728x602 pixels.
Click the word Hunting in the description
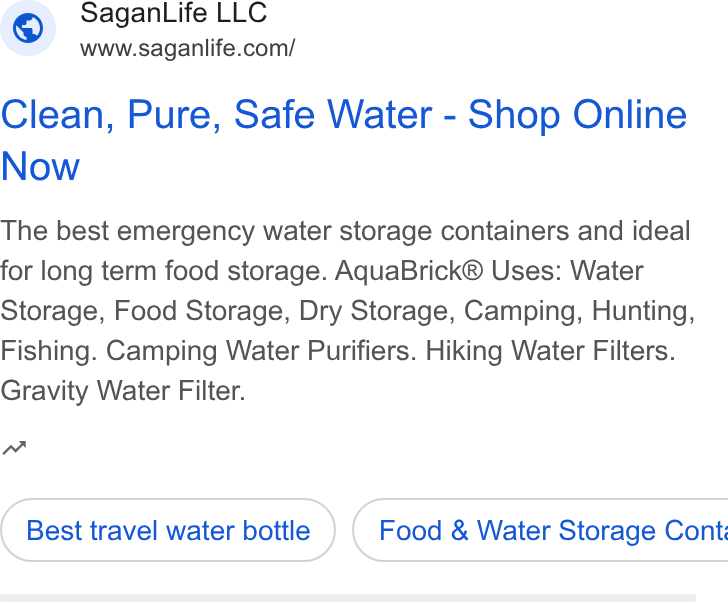(x=643, y=311)
